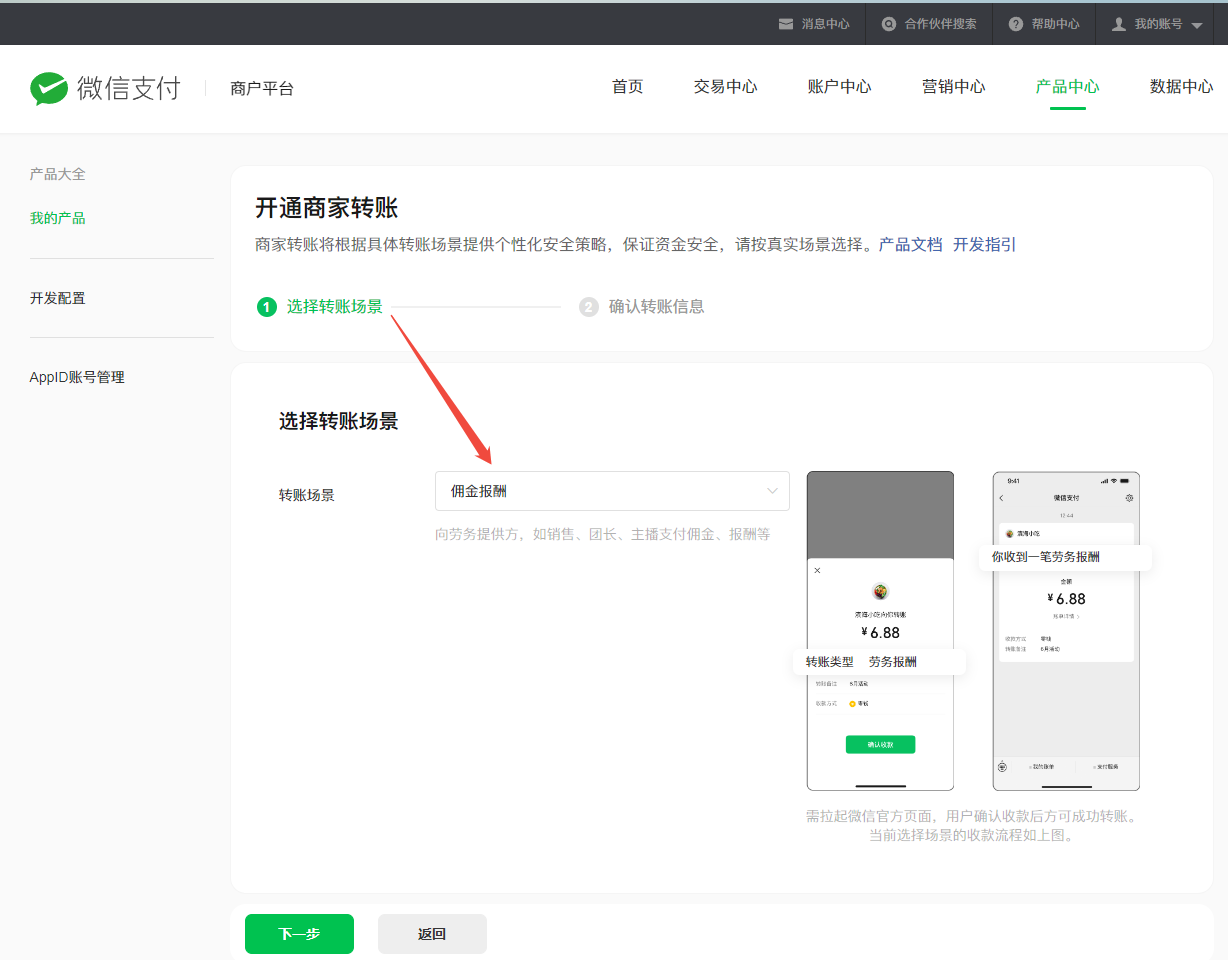
Task: Click the green 下一步 button
Action: (299, 934)
